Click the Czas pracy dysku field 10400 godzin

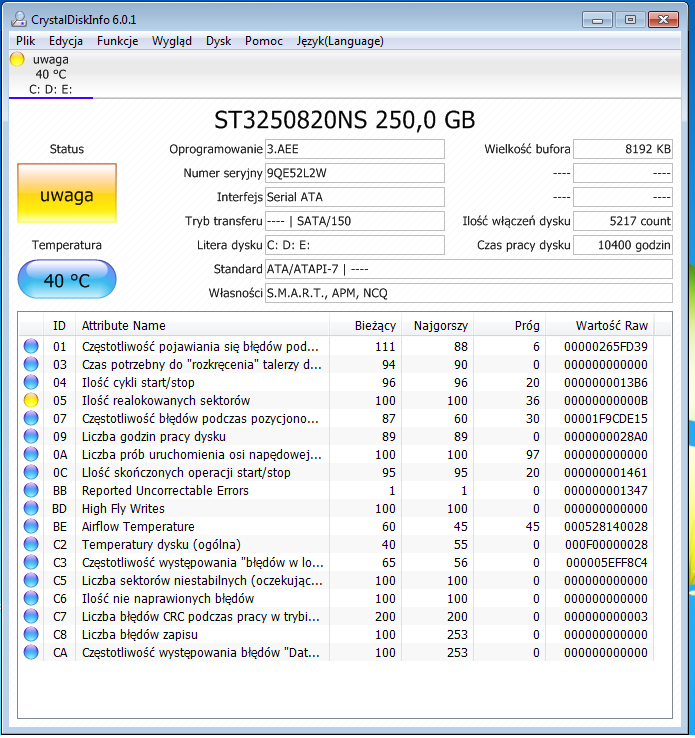point(623,245)
